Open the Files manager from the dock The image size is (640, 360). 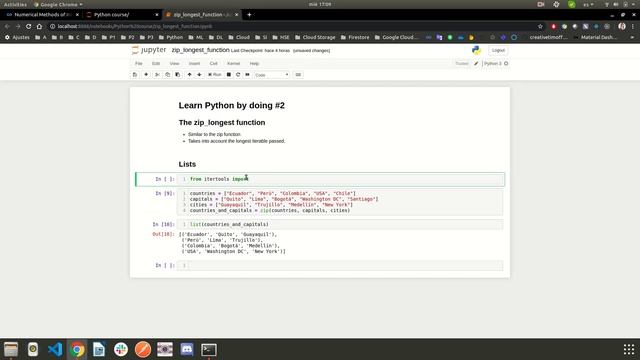(x=11, y=349)
